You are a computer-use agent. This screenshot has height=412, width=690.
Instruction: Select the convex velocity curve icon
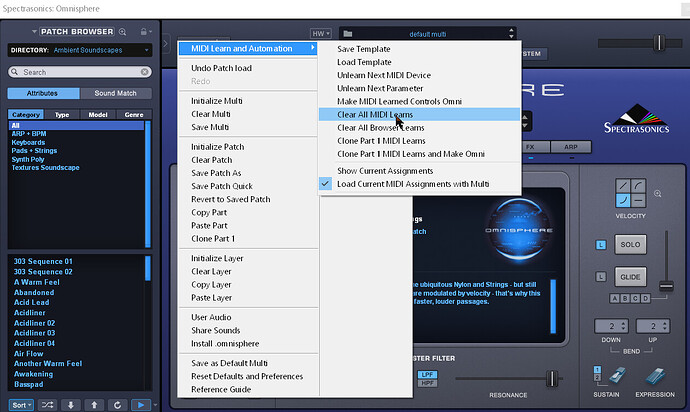point(638,185)
